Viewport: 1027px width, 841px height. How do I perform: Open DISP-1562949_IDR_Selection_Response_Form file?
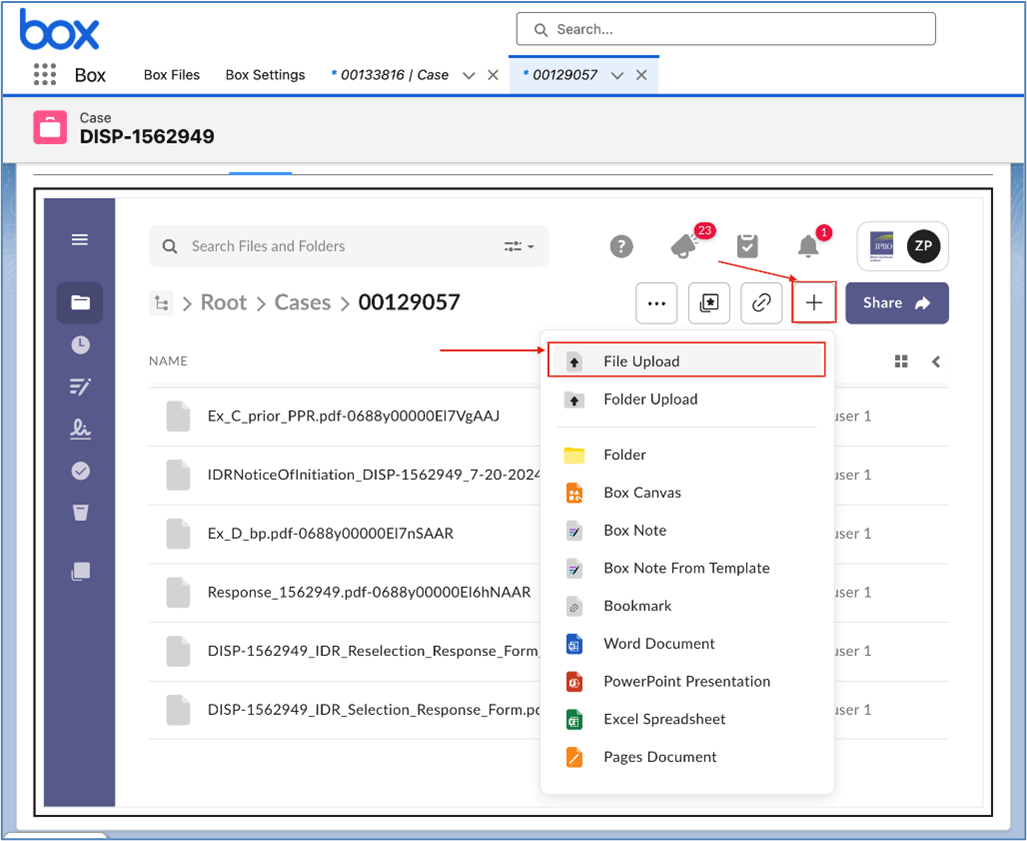pyautogui.click(x=374, y=710)
